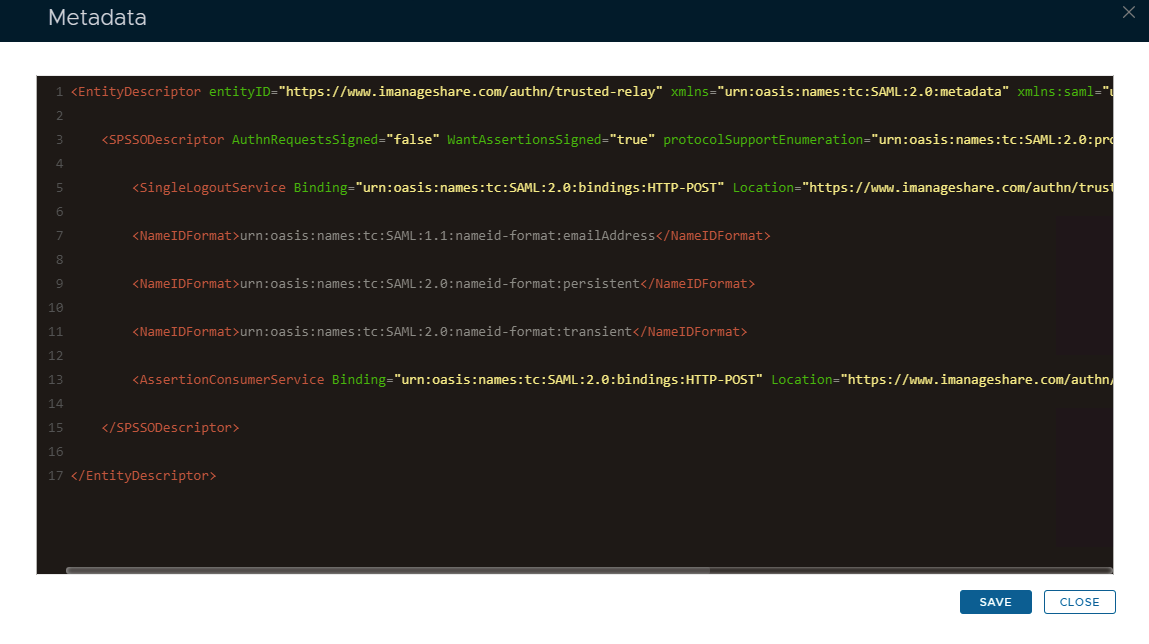Close the Metadata dialog with X icon
The width and height of the screenshot is (1149, 644).
tap(1129, 13)
